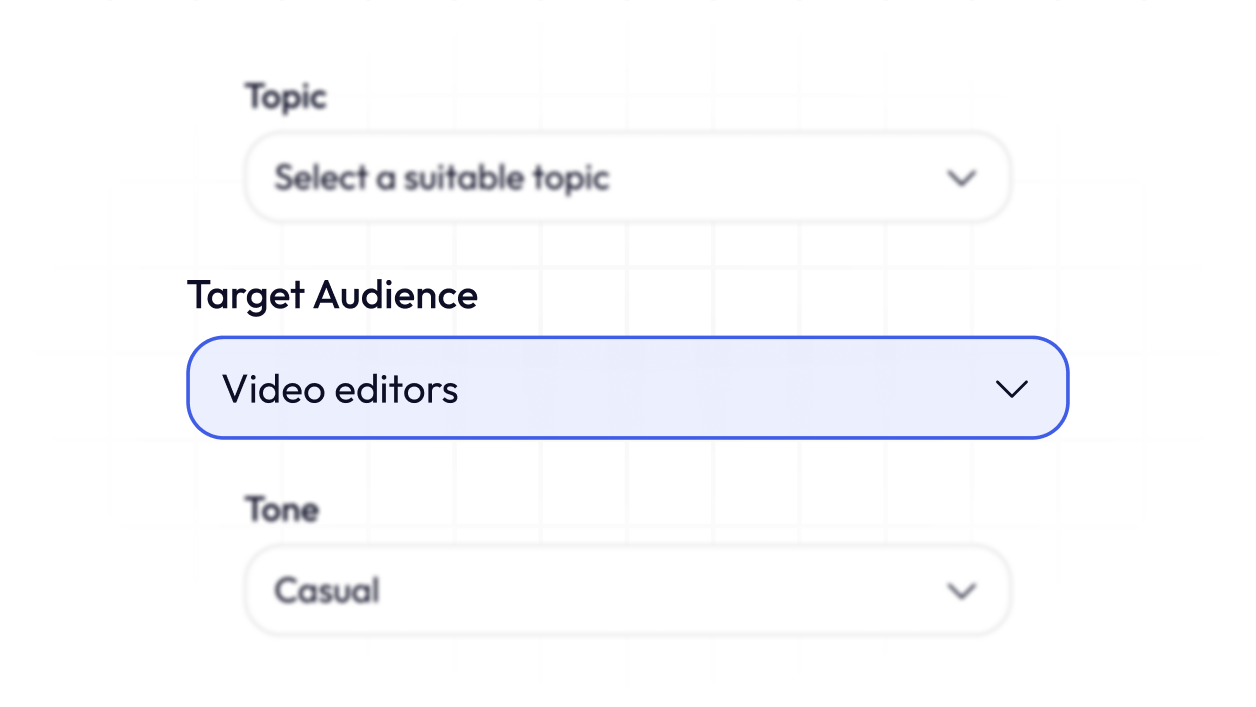Image resolution: width=1256 pixels, height=707 pixels.
Task: Click empty middle area of Target Audience field
Action: [720, 389]
